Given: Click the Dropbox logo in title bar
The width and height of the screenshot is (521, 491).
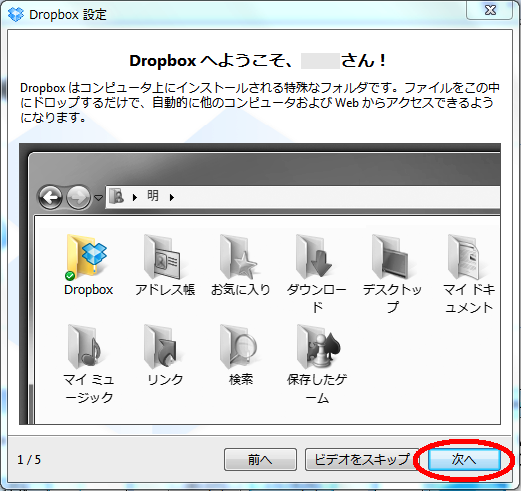Looking at the screenshot, I should click(16, 15).
